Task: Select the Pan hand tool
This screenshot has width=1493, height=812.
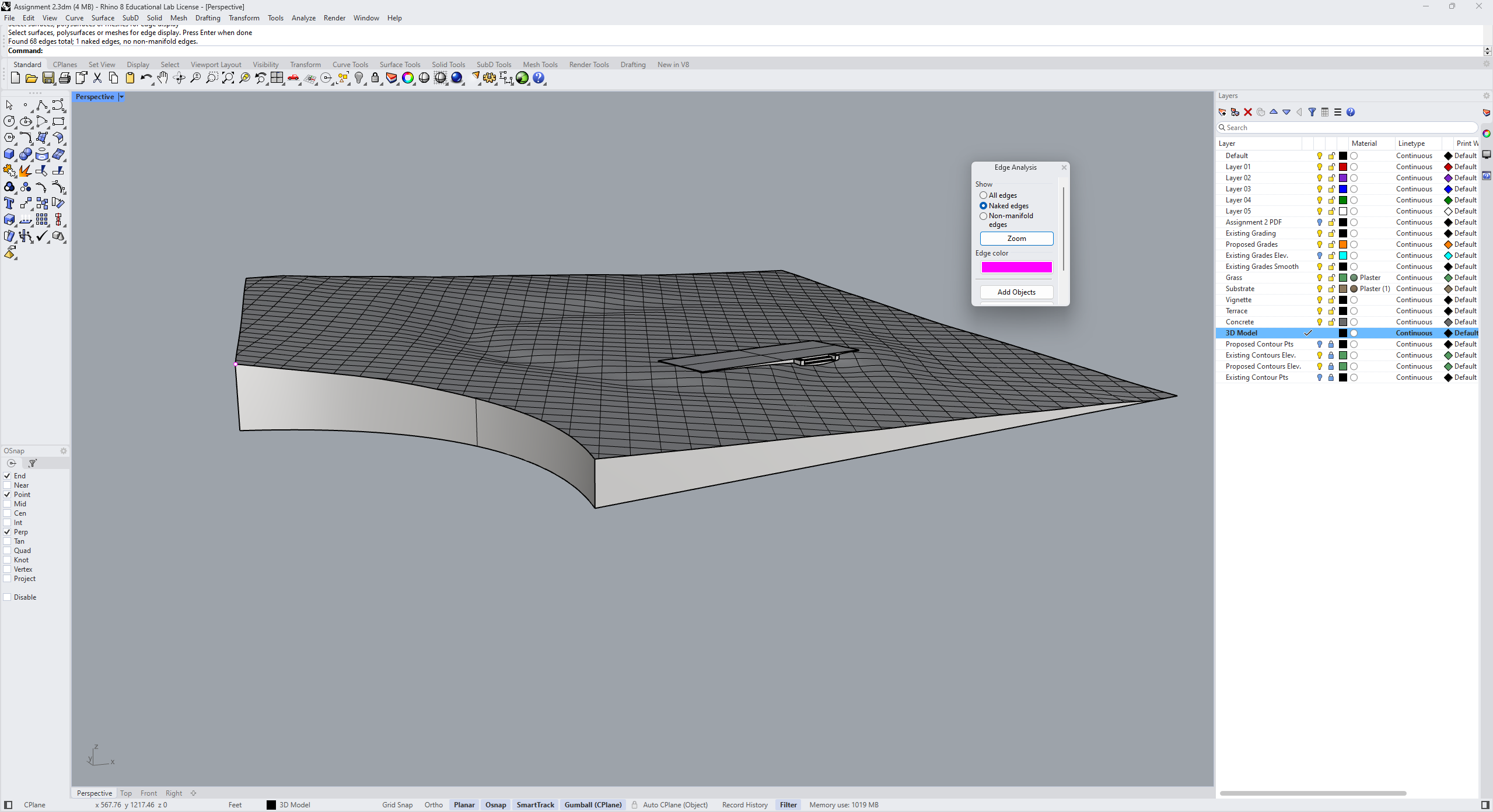Action: 163,78
